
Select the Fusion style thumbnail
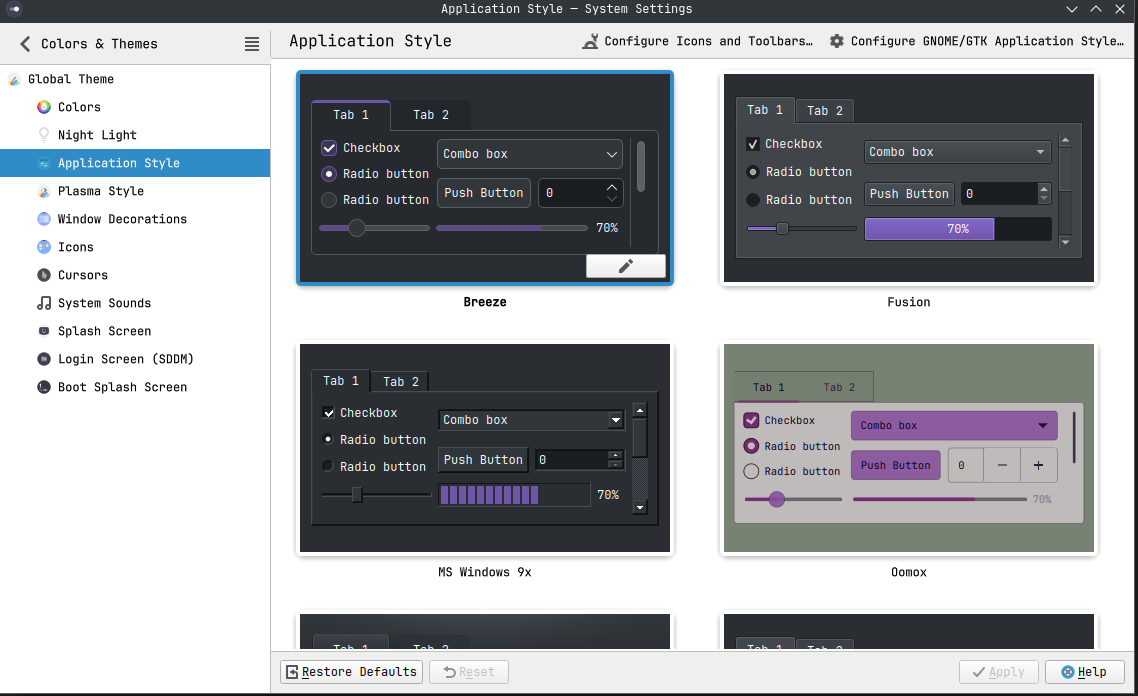point(909,178)
